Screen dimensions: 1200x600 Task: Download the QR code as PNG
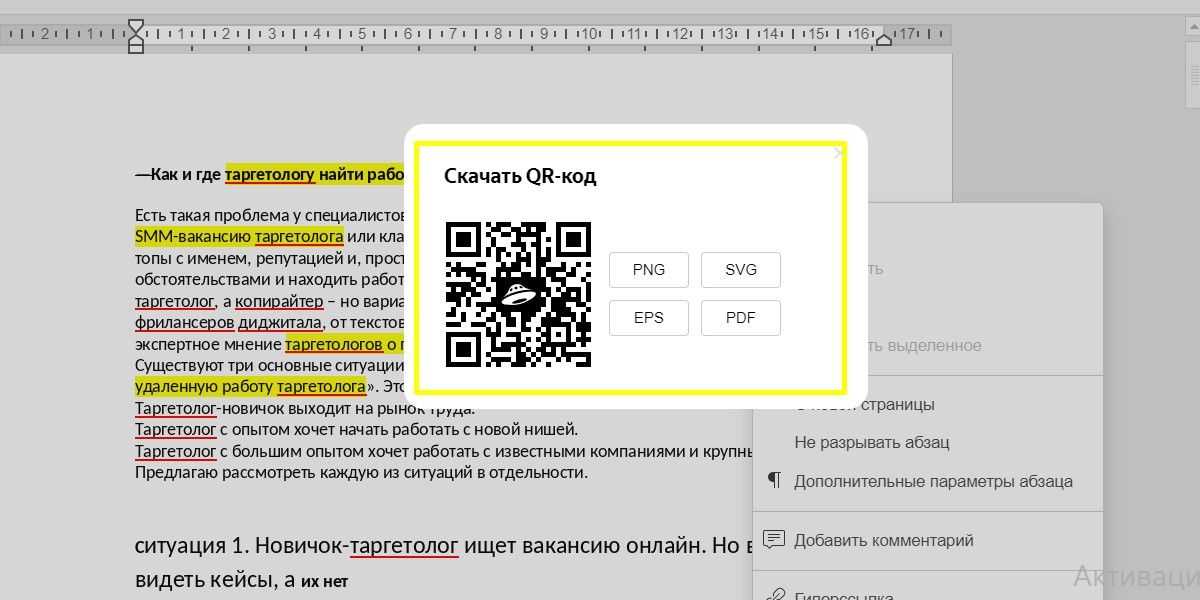648,270
